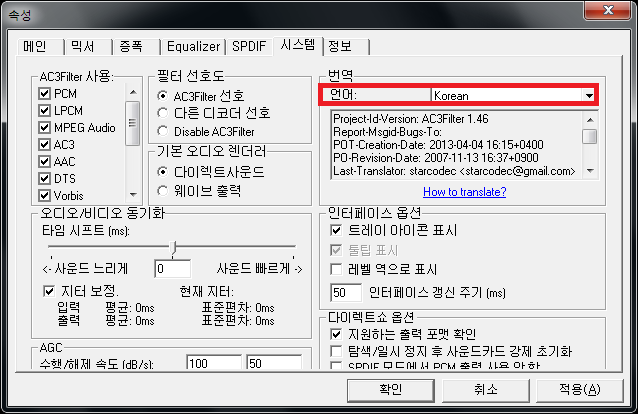638x414 pixels.
Task: Open the 정보 tab
Action: pyautogui.click(x=347, y=46)
